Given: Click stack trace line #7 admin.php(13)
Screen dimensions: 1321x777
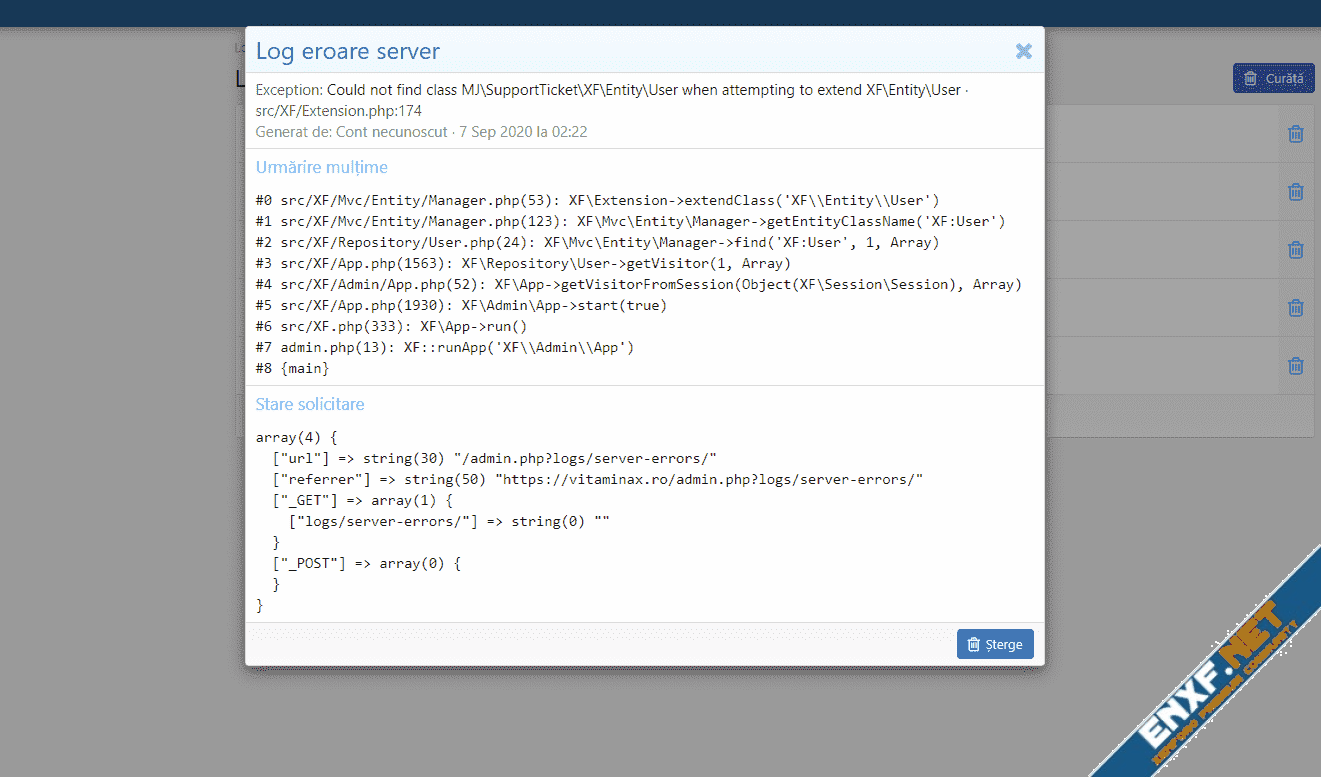Looking at the screenshot, I should click(x=446, y=347).
